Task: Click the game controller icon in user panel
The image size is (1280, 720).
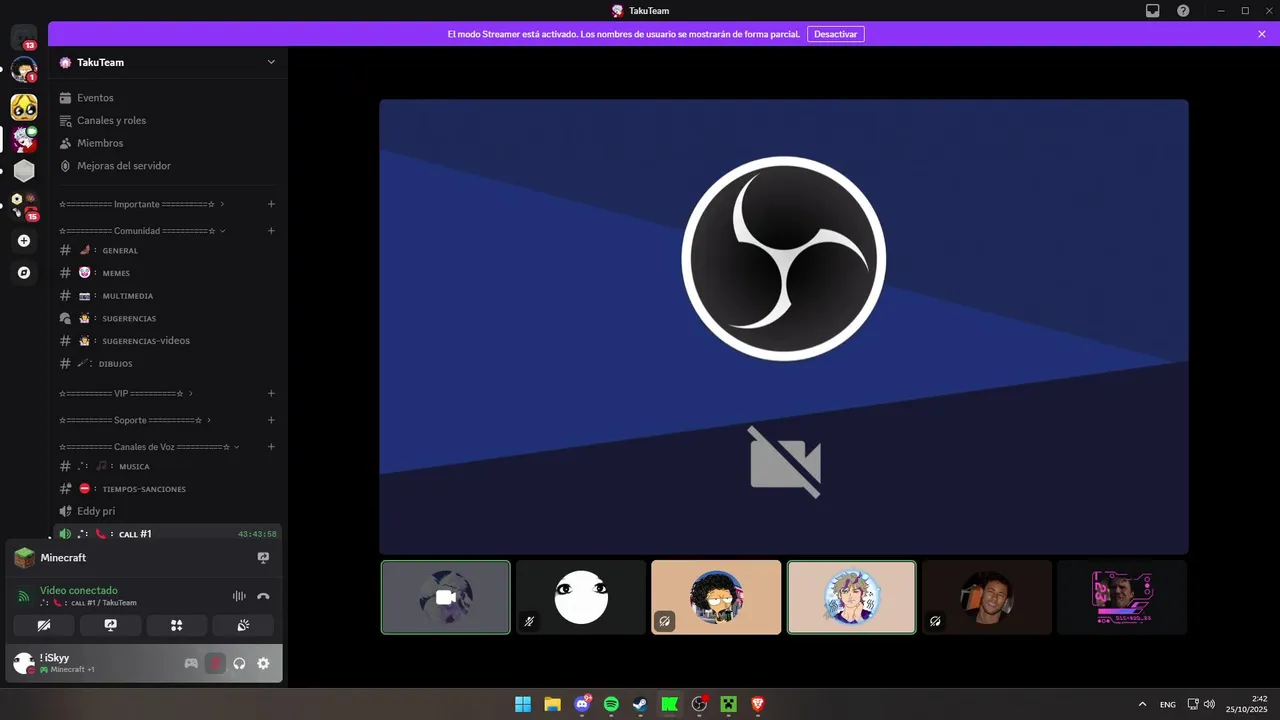Action: [191, 663]
